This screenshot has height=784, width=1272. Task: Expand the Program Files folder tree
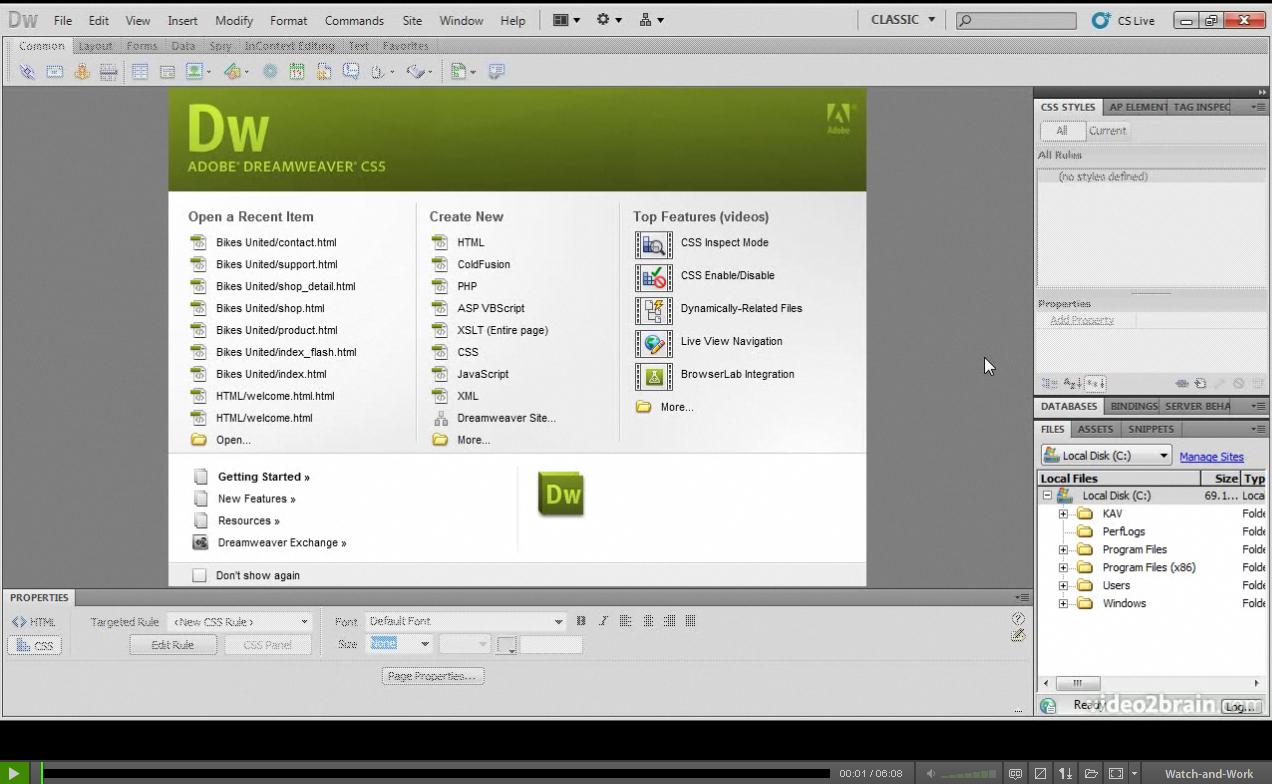(1063, 549)
